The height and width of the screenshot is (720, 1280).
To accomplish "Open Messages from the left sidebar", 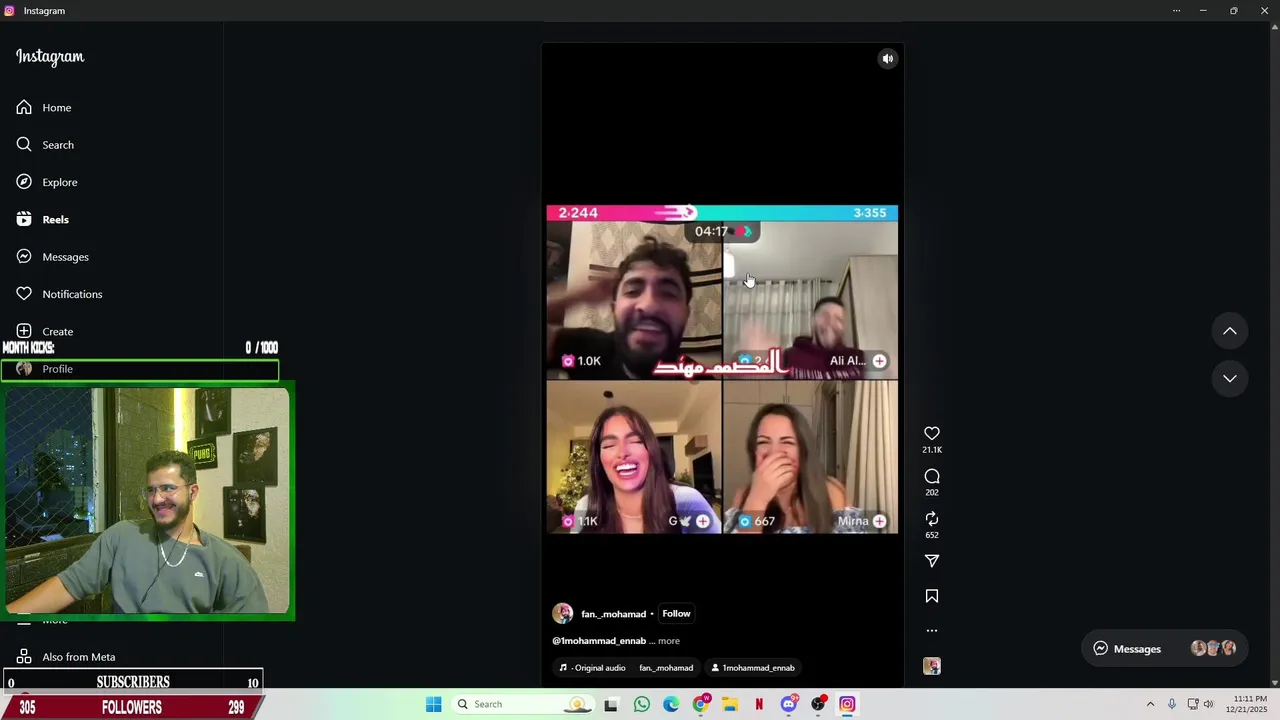I will click(x=53, y=257).
